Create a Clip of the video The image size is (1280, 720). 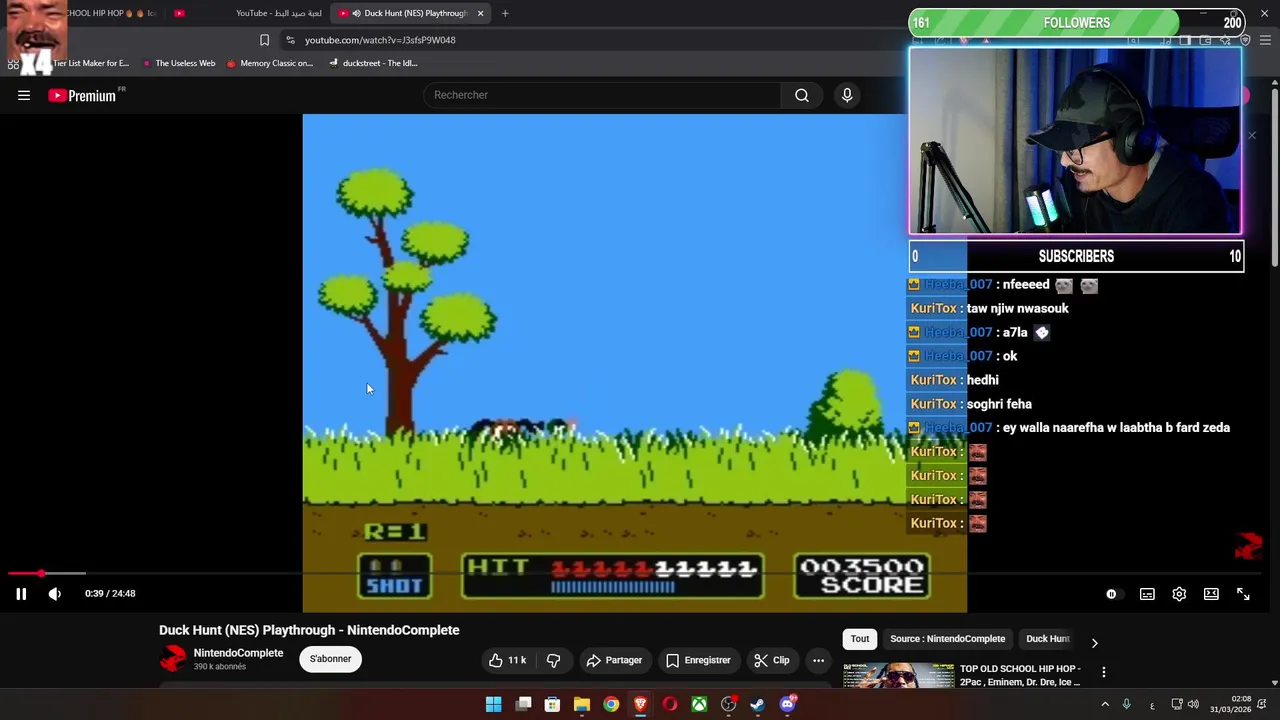[x=772, y=660]
